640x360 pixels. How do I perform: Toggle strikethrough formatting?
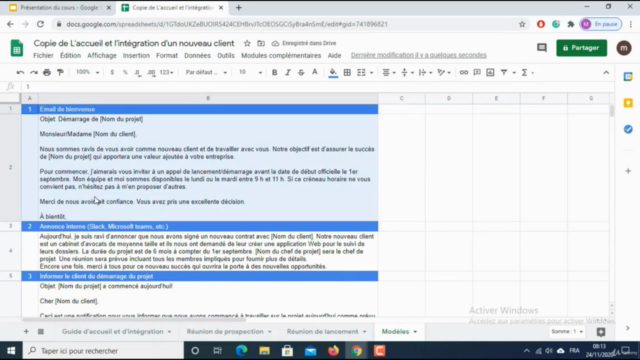click(x=301, y=73)
